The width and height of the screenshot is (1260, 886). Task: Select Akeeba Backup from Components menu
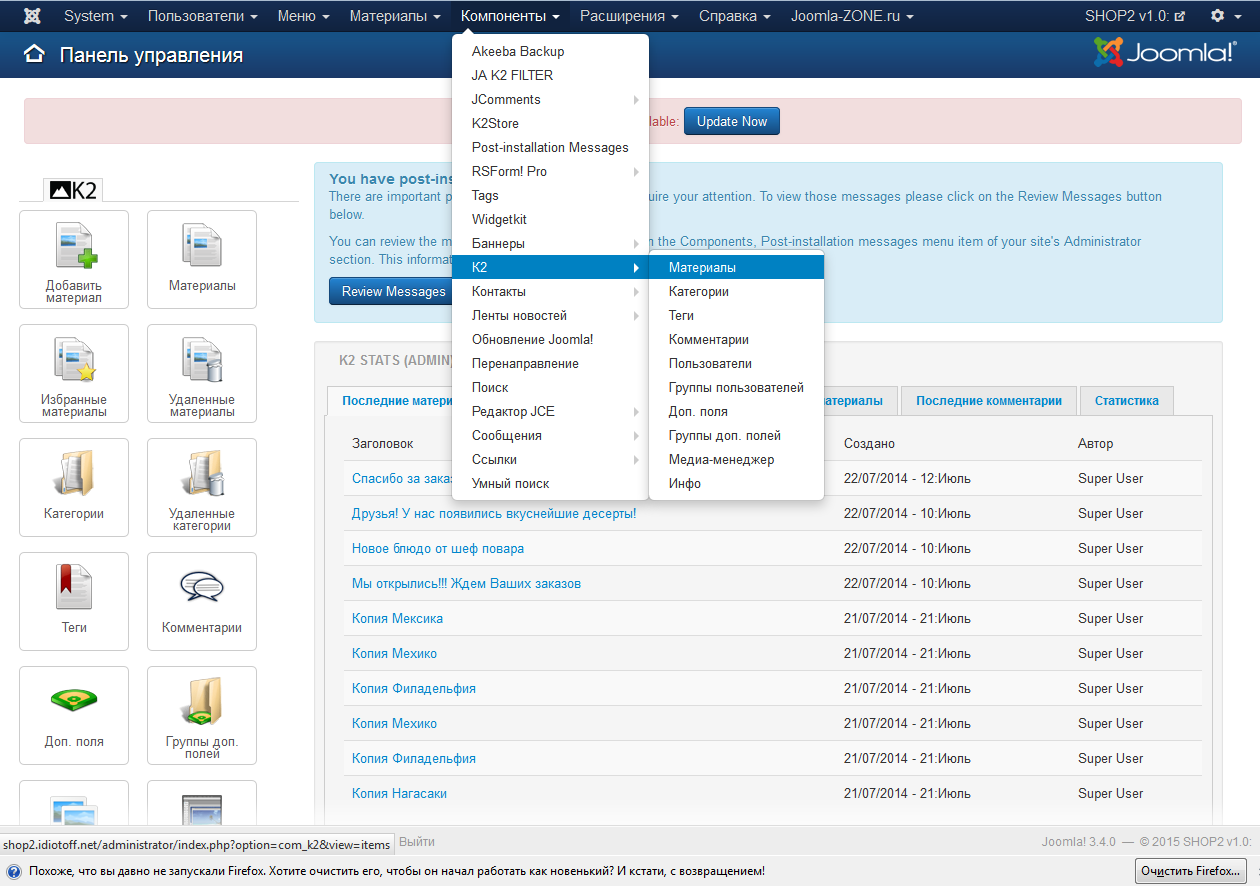pyautogui.click(x=550, y=51)
